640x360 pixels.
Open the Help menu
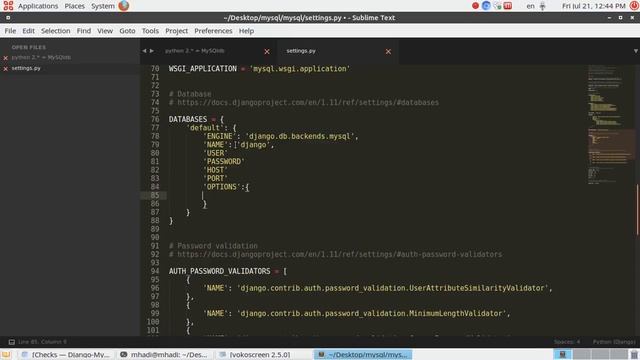tap(246, 31)
